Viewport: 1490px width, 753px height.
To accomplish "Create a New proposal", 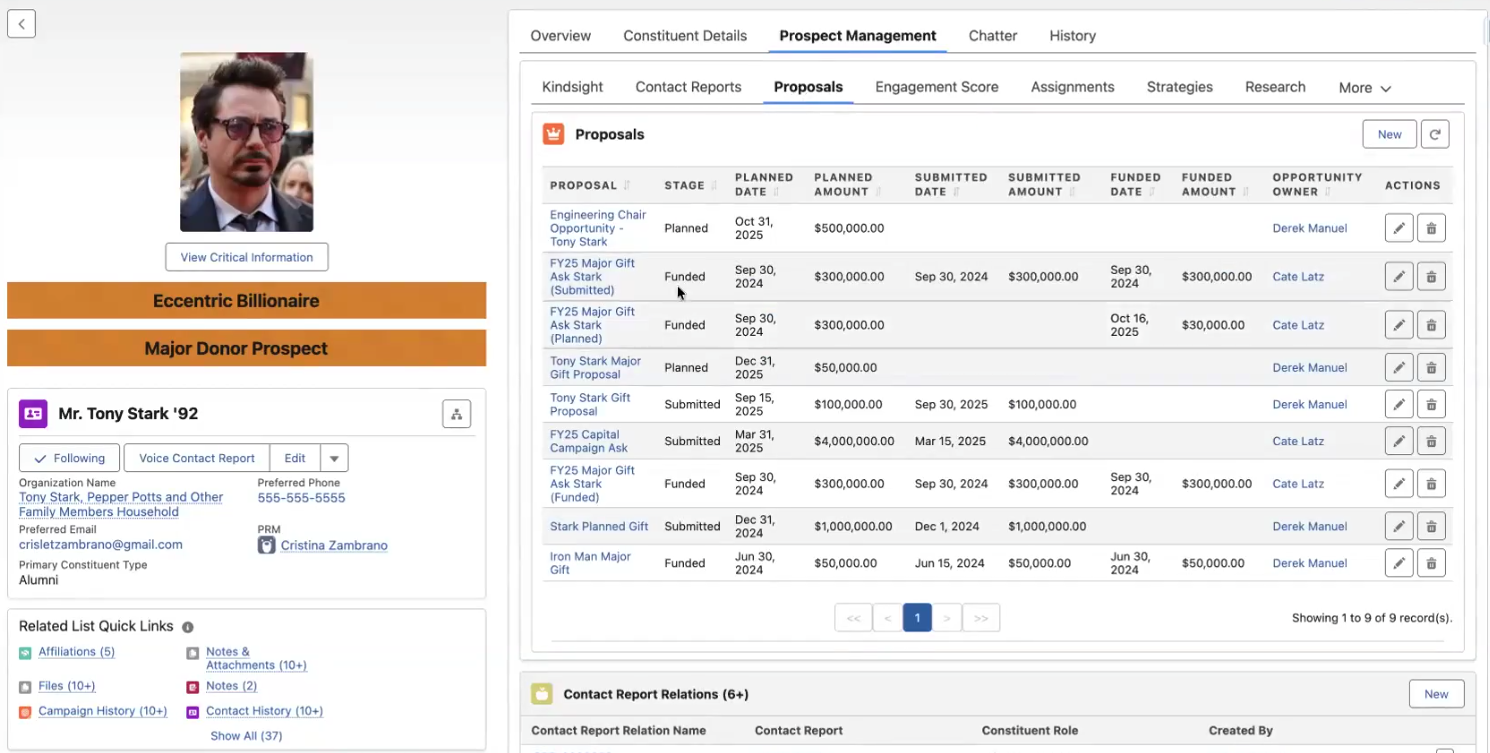I will (x=1389, y=133).
